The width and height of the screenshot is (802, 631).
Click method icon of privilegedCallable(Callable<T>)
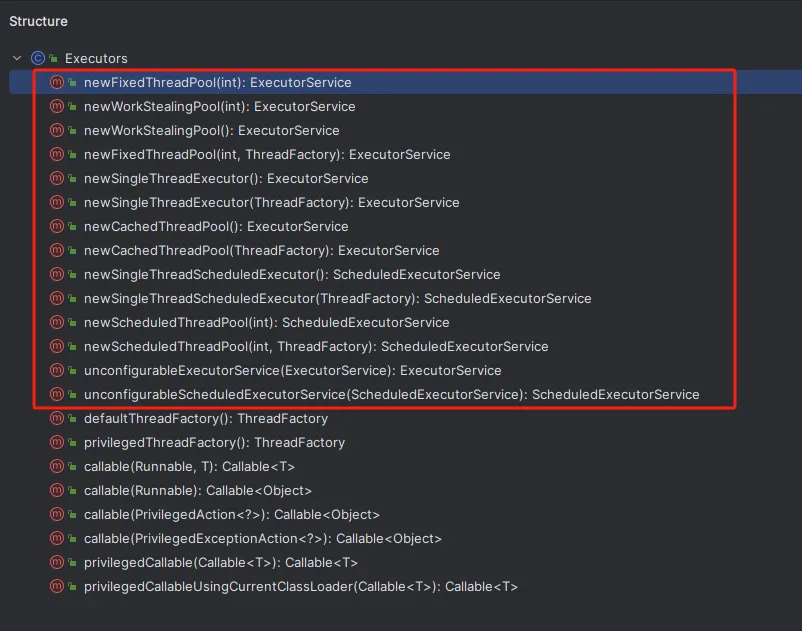pos(57,563)
